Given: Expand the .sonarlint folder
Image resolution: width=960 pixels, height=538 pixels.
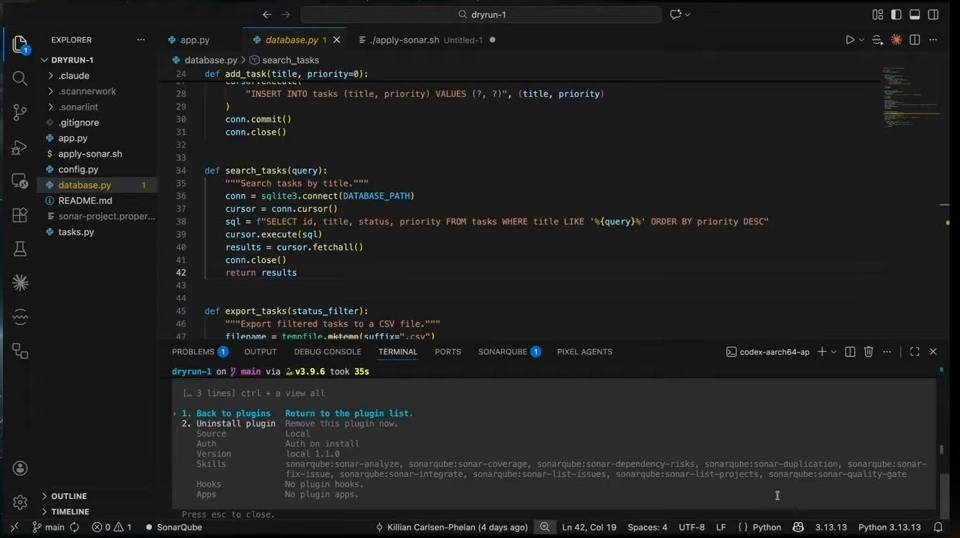Looking at the screenshot, I should pyautogui.click(x=78, y=107).
